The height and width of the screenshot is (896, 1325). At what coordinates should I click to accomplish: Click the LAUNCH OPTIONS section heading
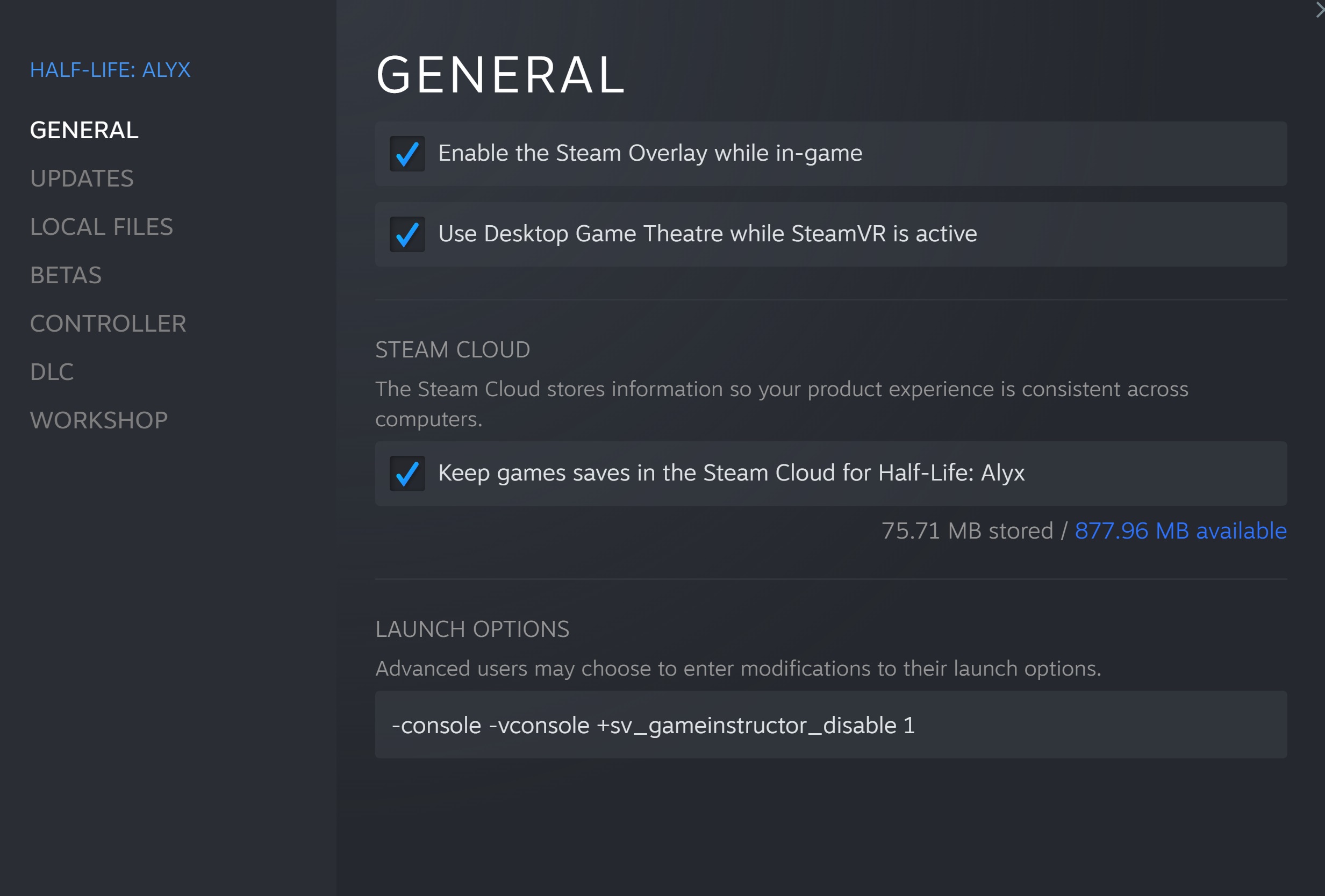472,629
